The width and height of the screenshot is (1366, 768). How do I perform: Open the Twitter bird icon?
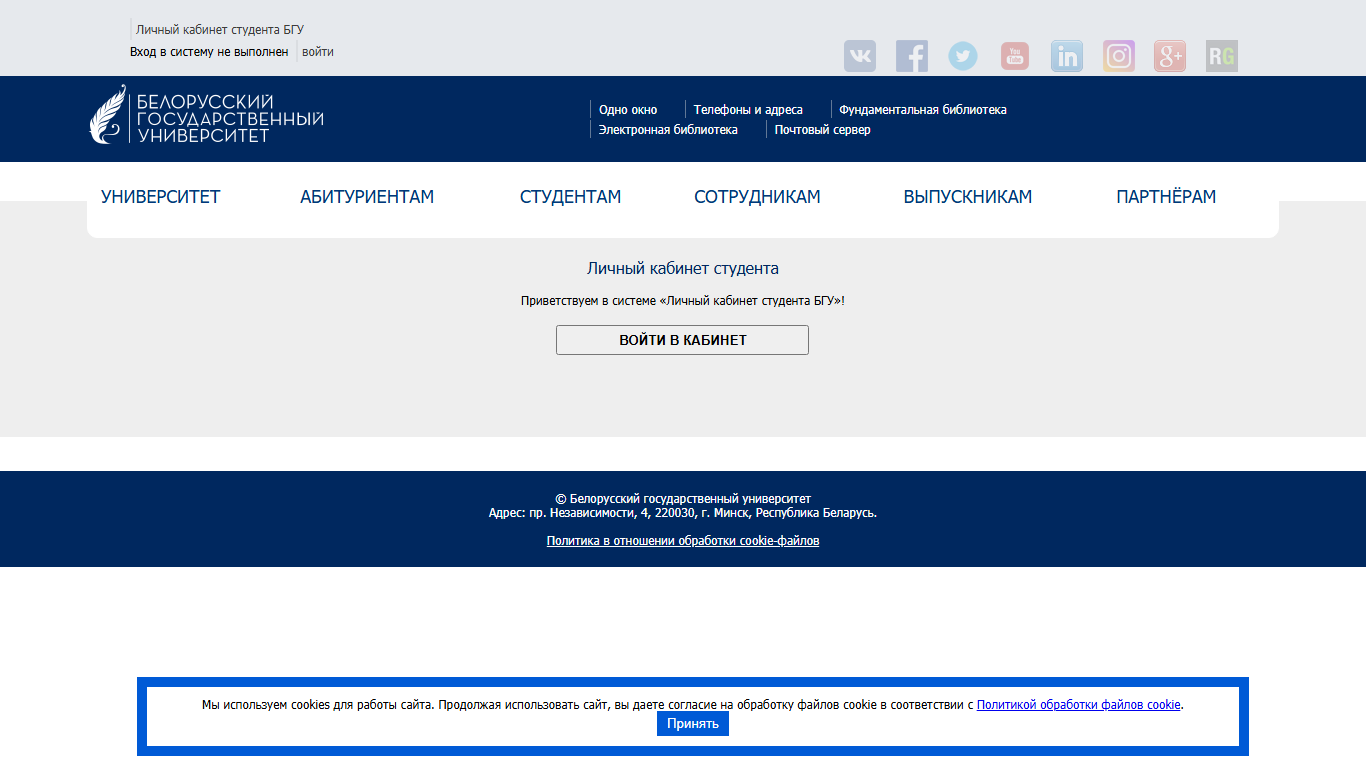pos(963,56)
